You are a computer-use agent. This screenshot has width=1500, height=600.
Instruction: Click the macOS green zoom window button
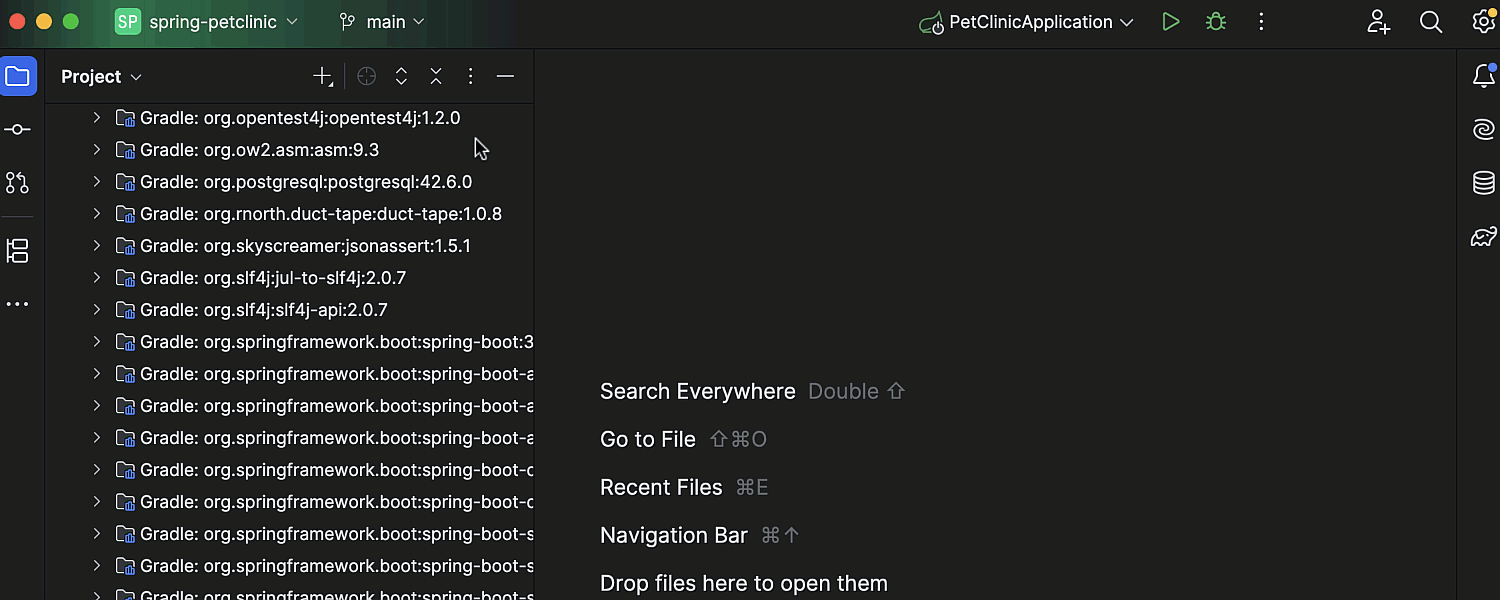[70, 22]
